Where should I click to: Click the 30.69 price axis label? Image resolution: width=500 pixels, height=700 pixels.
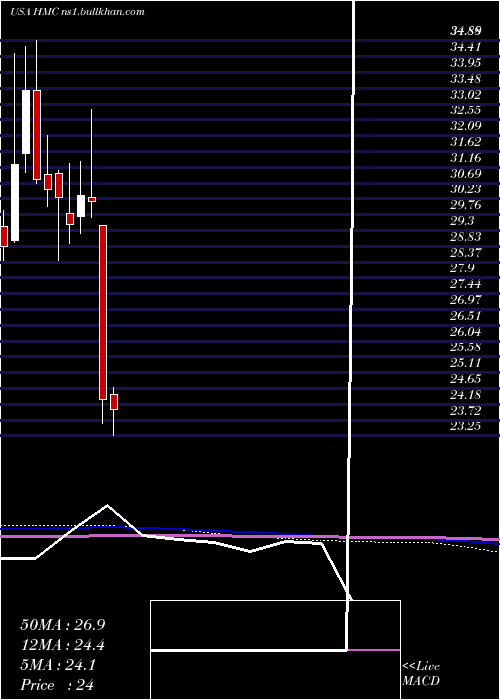[466, 173]
